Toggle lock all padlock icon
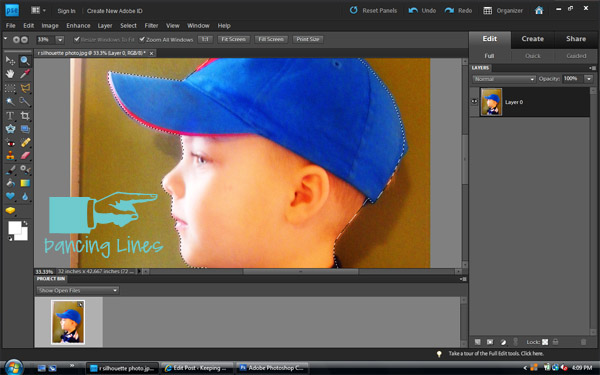This screenshot has width=600, height=375. [555, 342]
